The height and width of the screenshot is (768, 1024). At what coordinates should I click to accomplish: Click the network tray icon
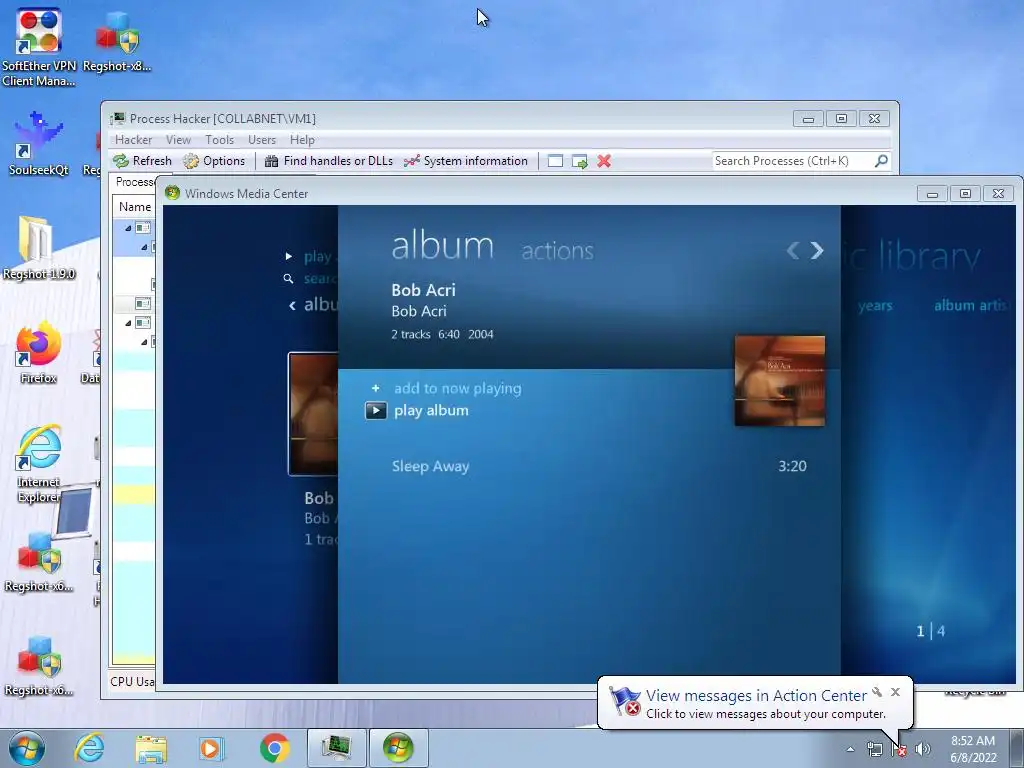[874, 749]
